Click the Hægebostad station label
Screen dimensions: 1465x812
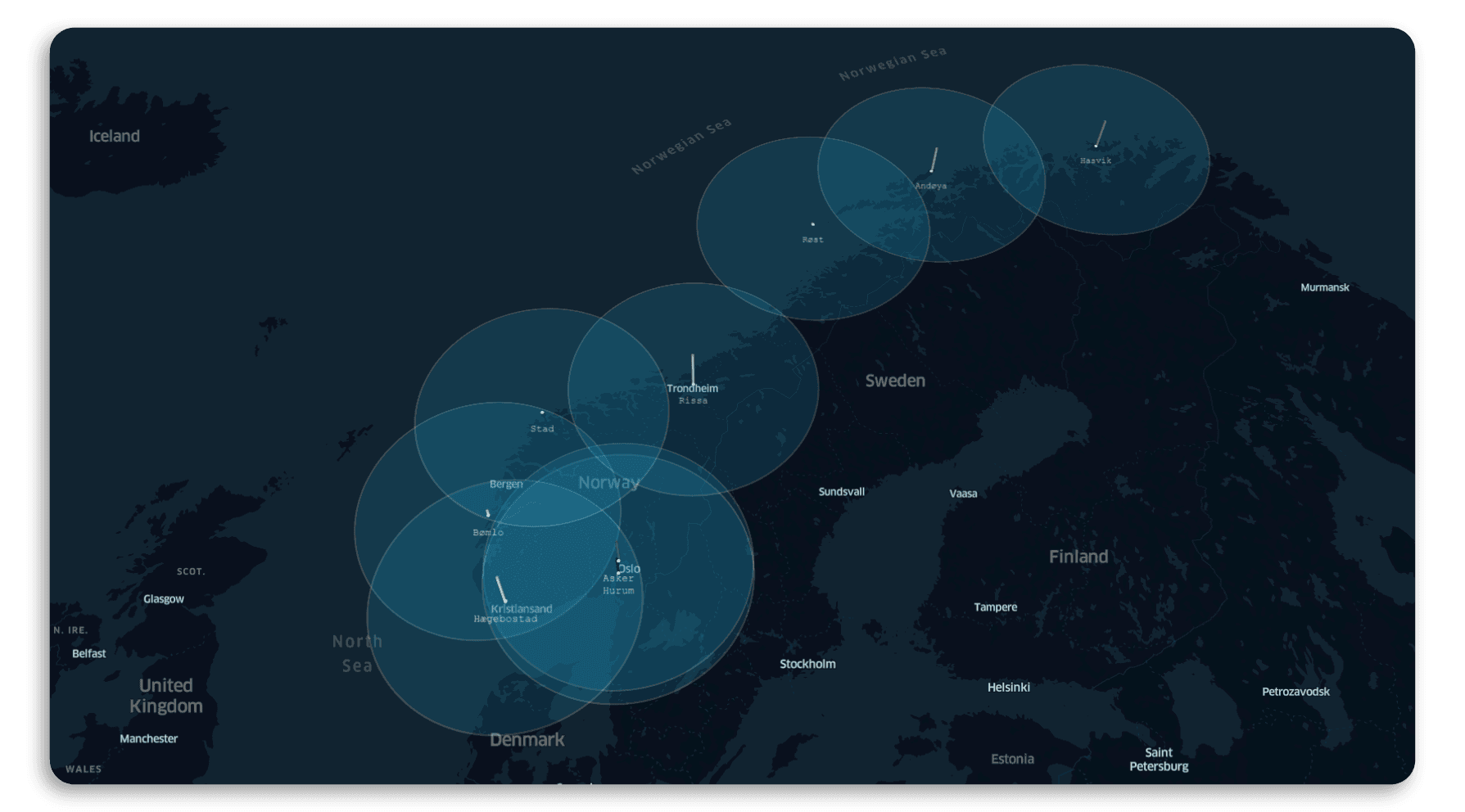[x=505, y=619]
